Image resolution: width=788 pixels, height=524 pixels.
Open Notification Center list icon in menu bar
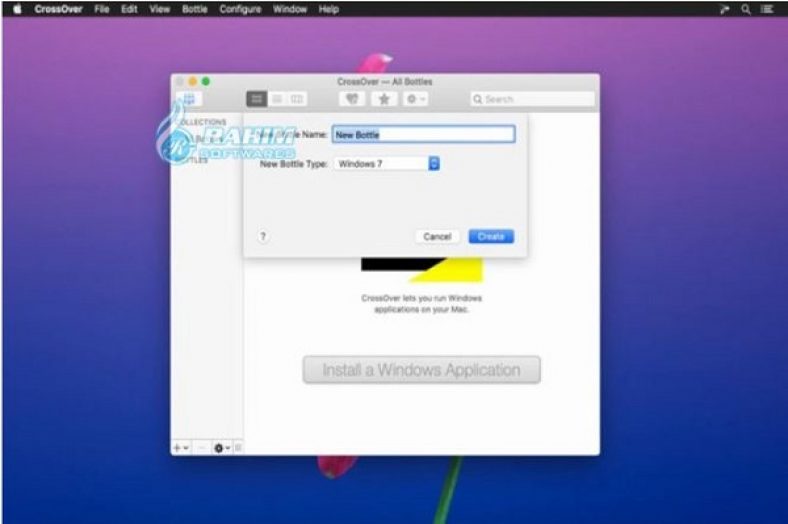(767, 9)
